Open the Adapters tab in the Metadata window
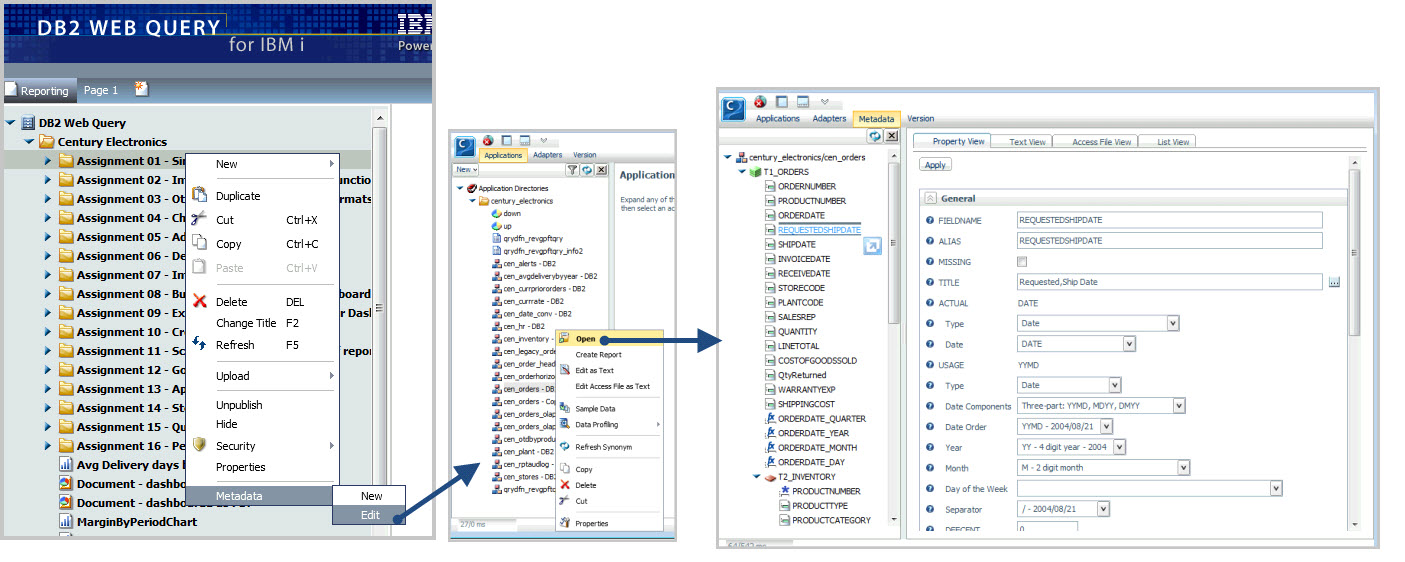Screen dimensions: 1405x562 (x=829, y=118)
